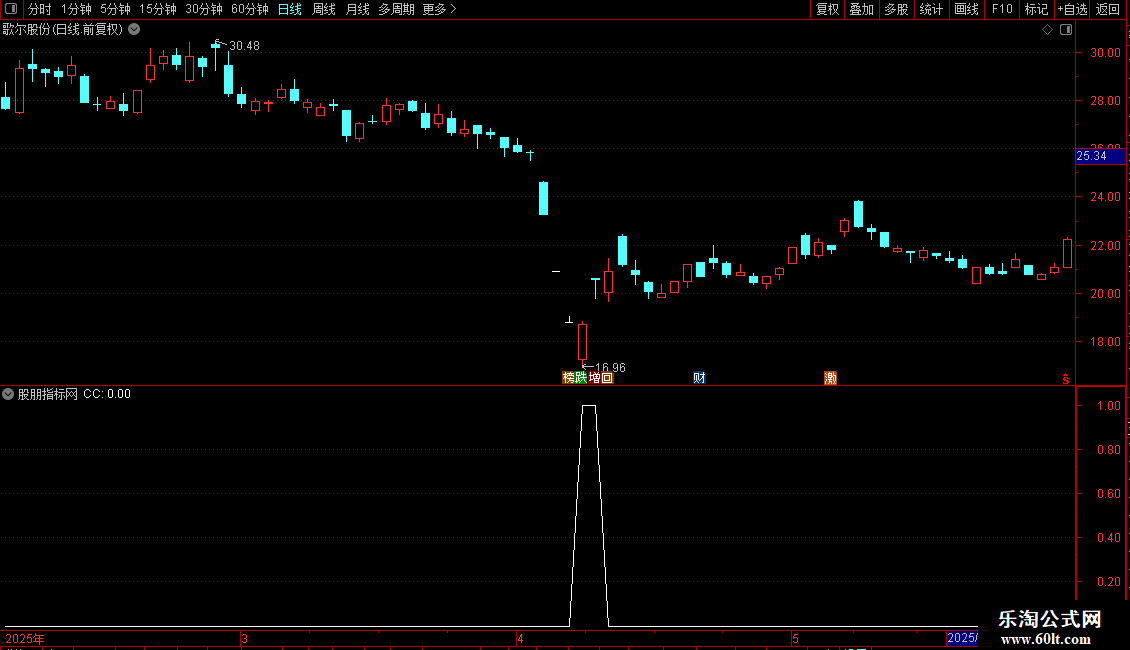
Task: Click the diamond icon in chart corner
Action: (x=1048, y=30)
